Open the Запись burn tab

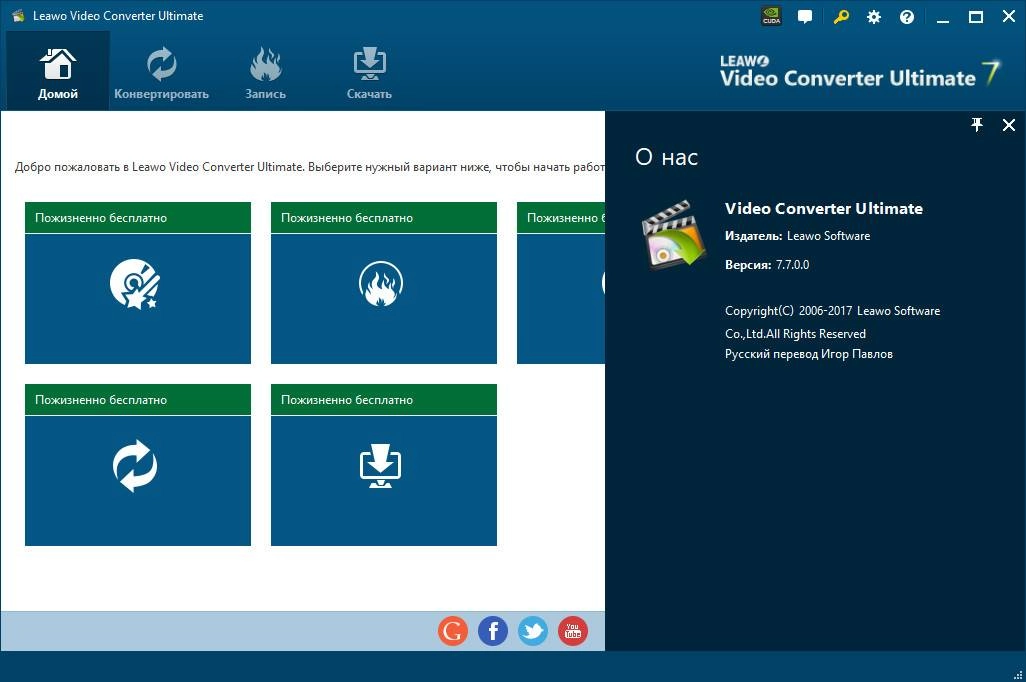tap(265, 71)
